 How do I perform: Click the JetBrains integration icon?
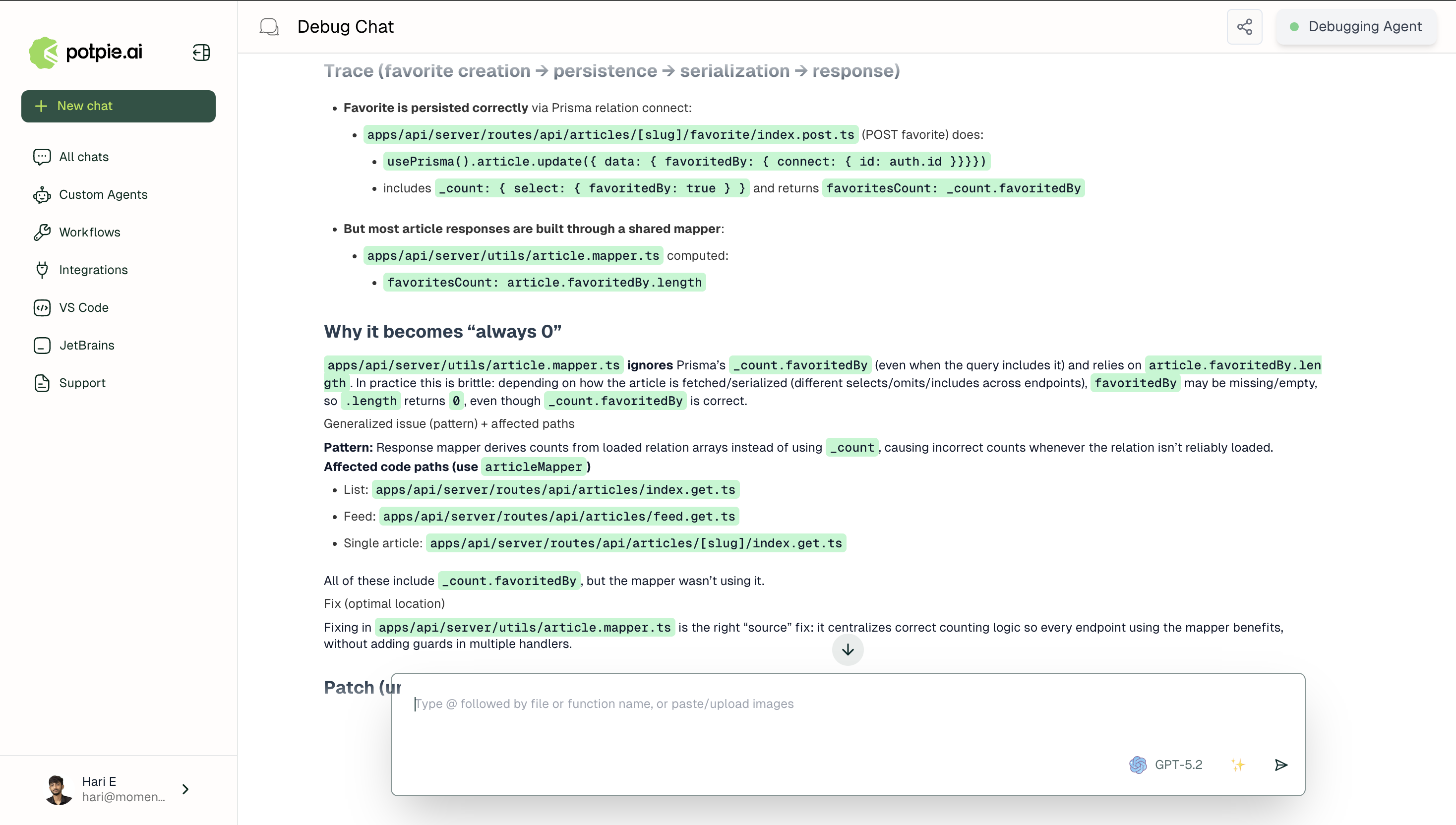[43, 345]
